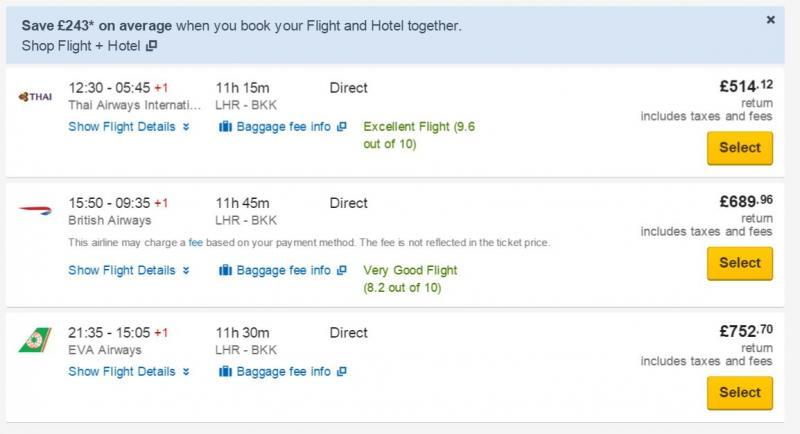Click the British Airways logo icon

click(33, 211)
